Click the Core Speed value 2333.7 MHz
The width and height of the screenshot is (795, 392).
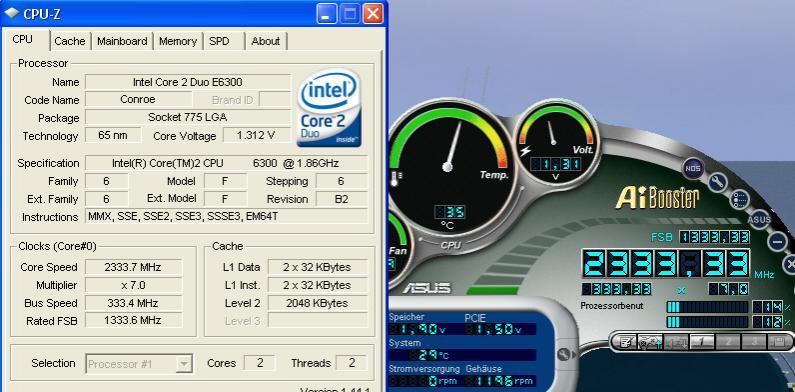[133, 267]
